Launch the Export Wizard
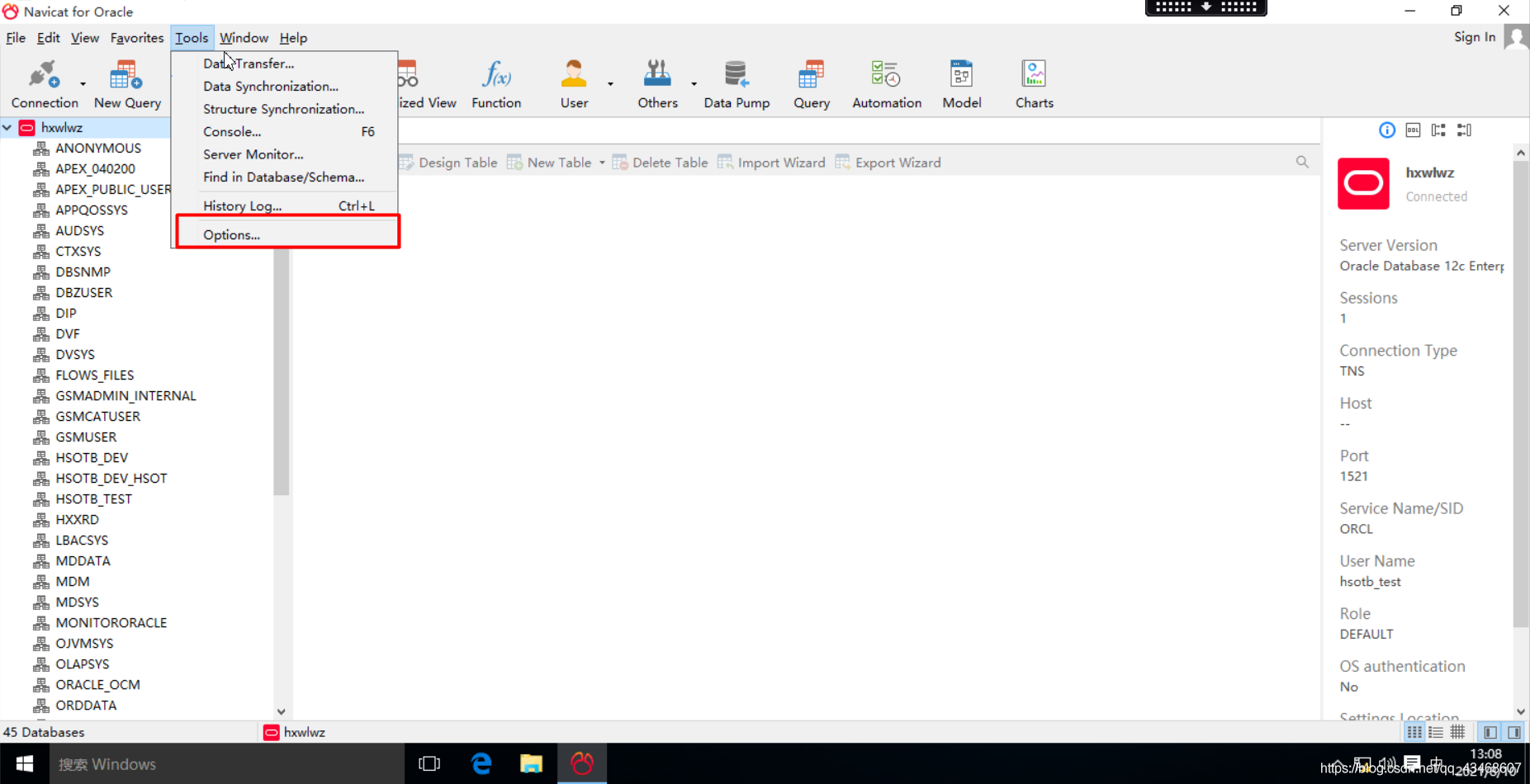1530x784 pixels. [888, 163]
